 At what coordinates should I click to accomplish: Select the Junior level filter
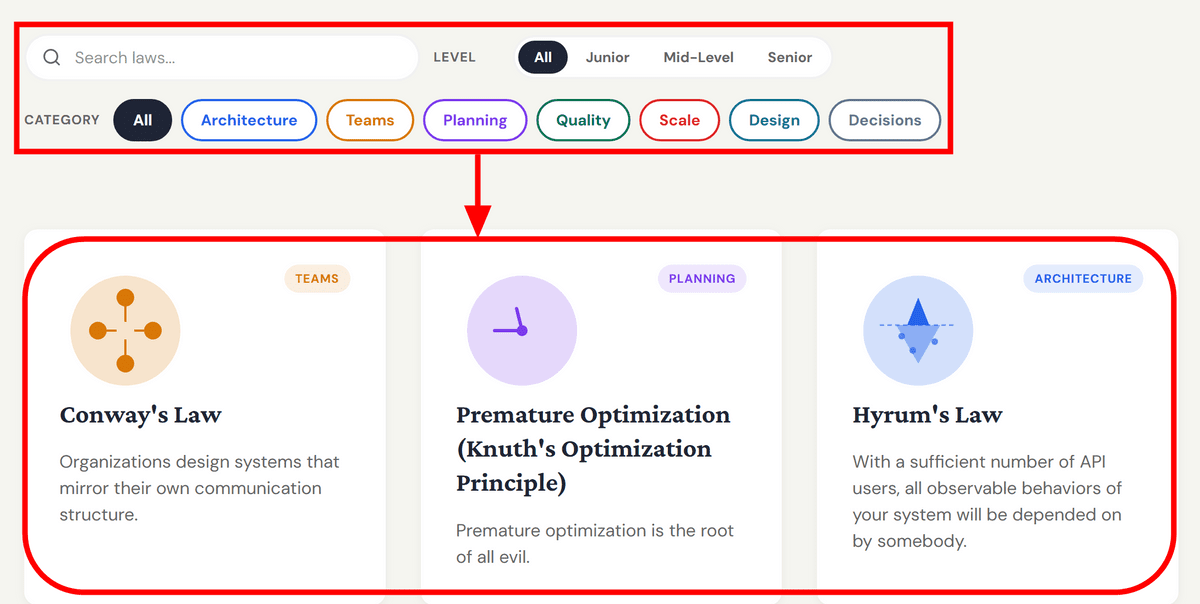click(607, 57)
